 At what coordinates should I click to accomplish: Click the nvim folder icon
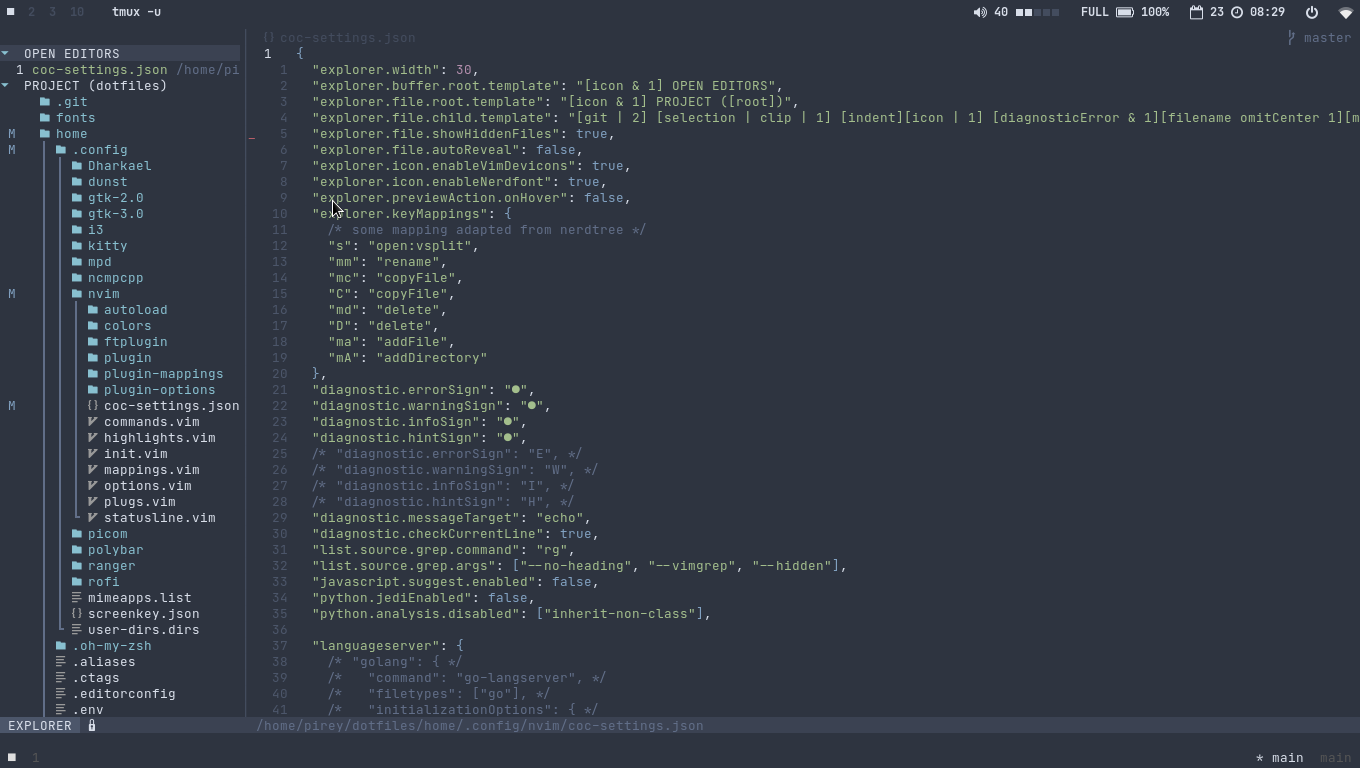click(x=77, y=294)
